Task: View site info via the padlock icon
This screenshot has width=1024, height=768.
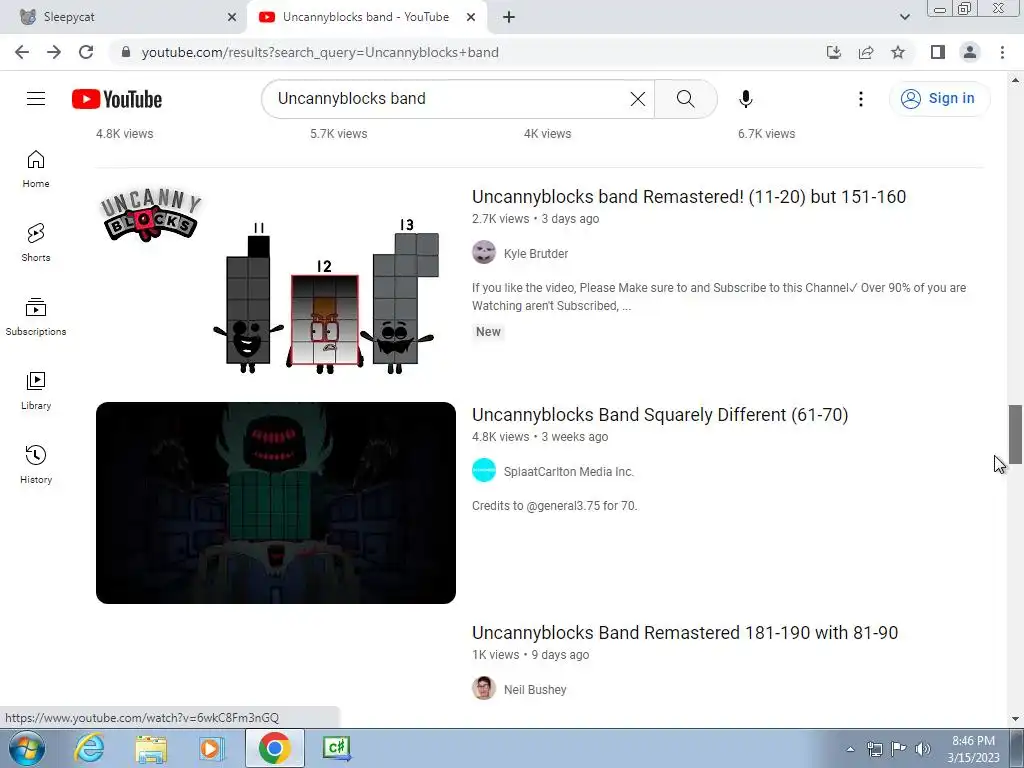Action: point(126,52)
